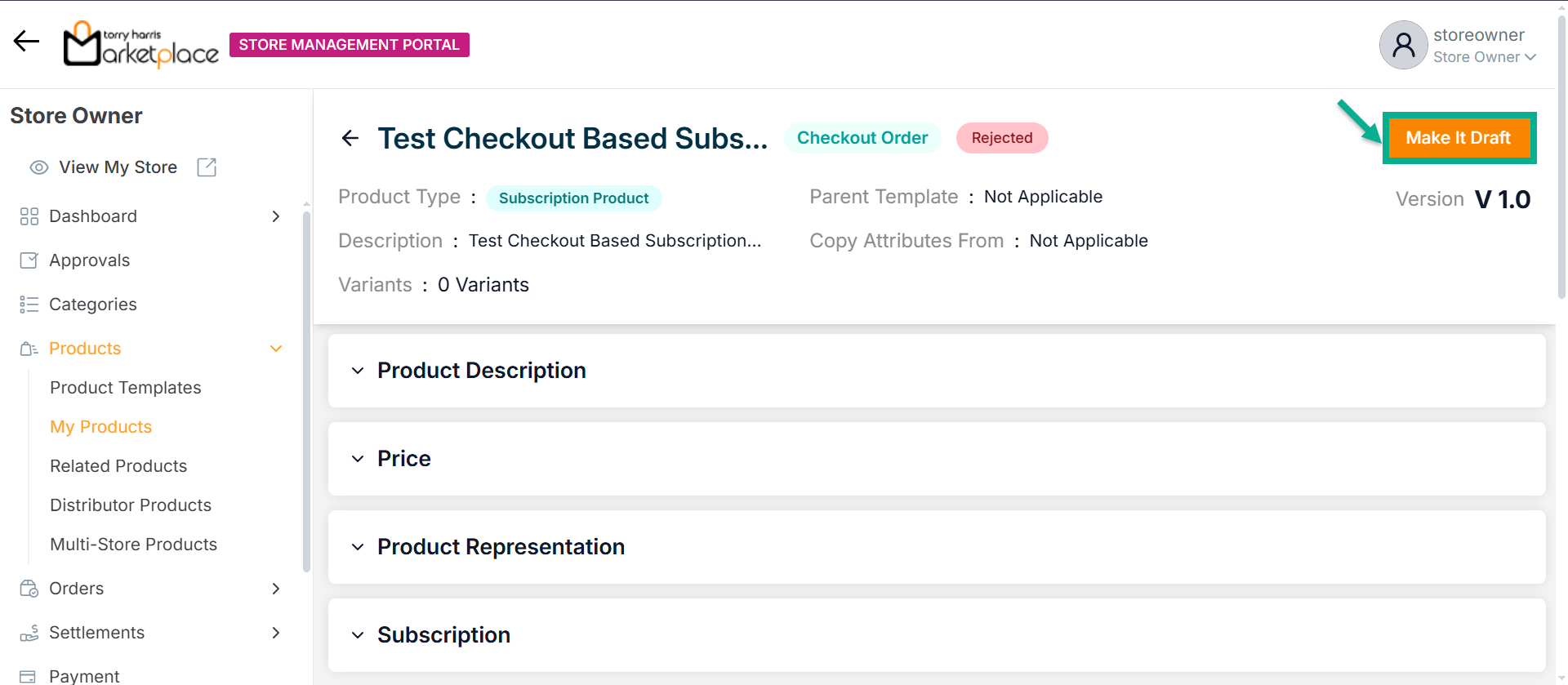The height and width of the screenshot is (685, 1568).
Task: Expand the Price section
Action: click(x=358, y=459)
